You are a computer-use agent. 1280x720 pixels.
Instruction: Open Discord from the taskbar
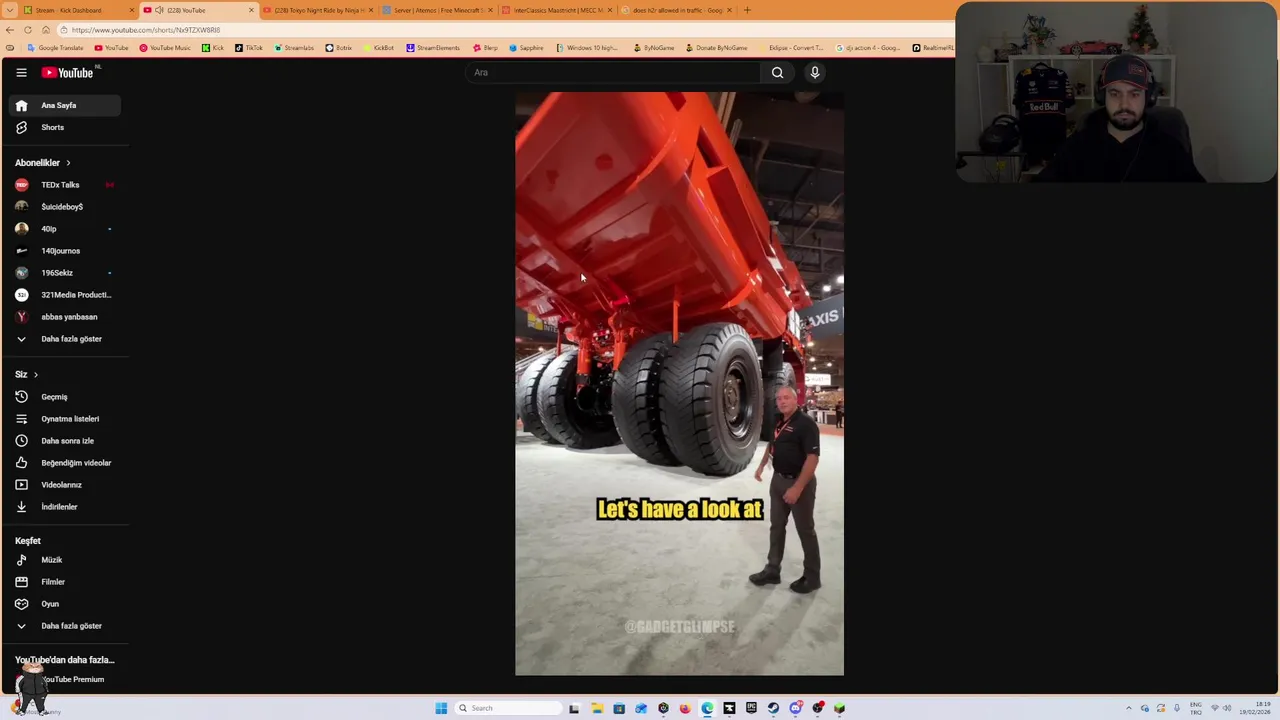[795, 708]
